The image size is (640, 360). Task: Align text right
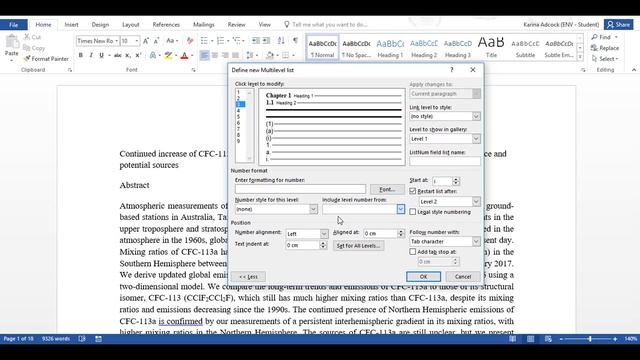(x=225, y=55)
